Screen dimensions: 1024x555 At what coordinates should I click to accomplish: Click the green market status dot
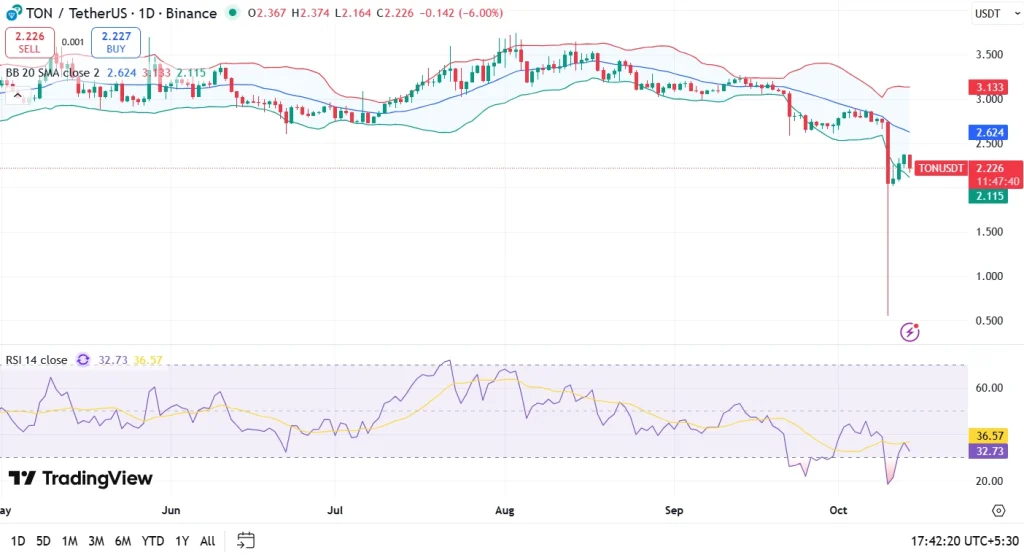pyautogui.click(x=233, y=13)
